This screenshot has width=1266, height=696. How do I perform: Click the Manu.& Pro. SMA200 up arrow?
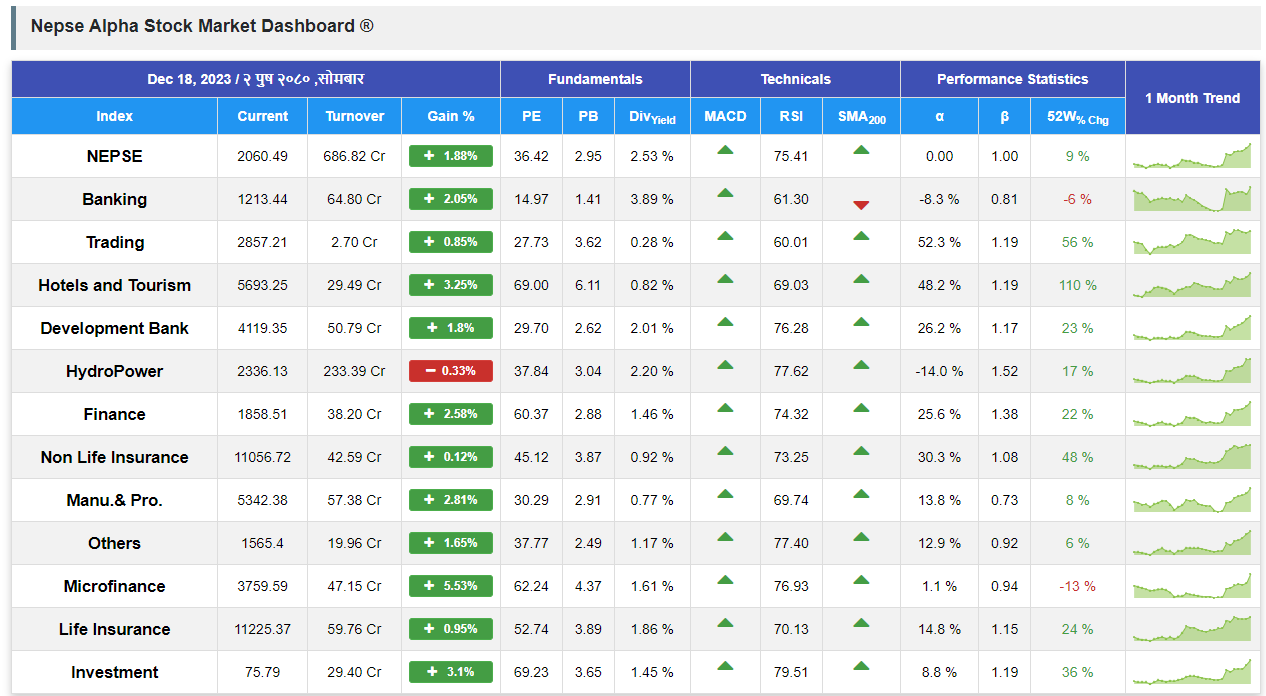coord(861,494)
